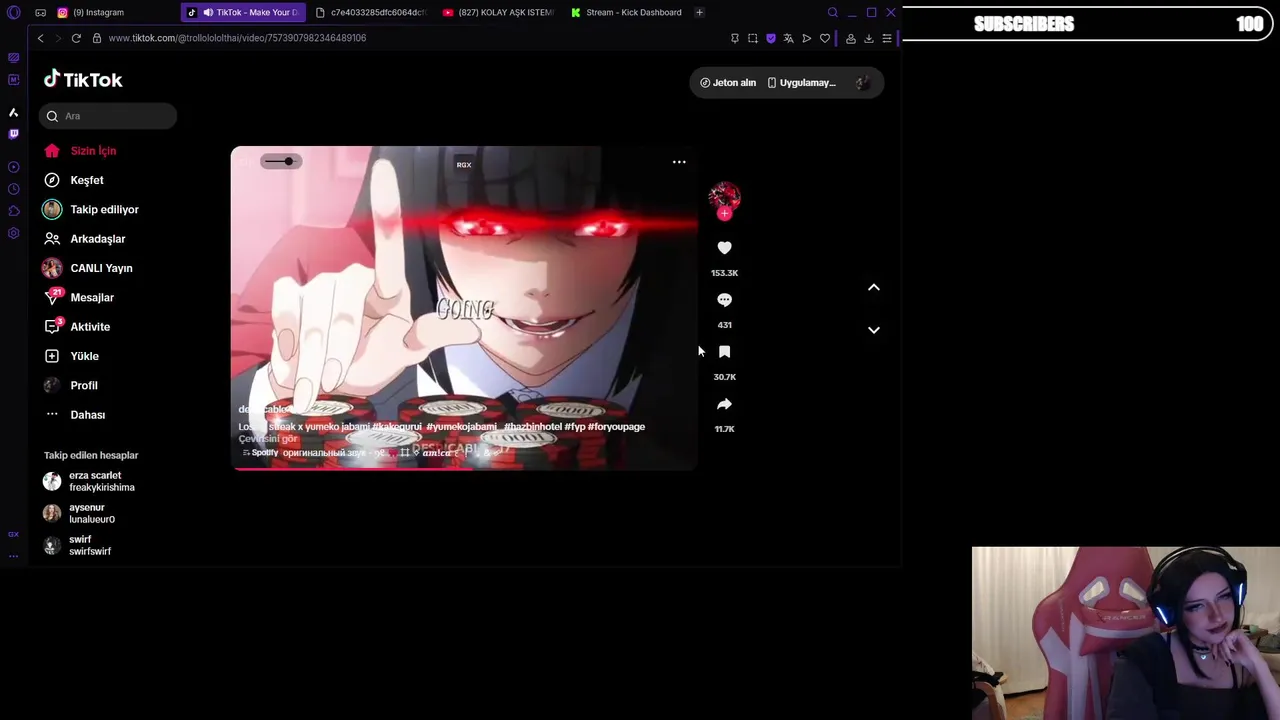Open tab search magnifier icon
This screenshot has width=1280, height=720.
point(833,13)
